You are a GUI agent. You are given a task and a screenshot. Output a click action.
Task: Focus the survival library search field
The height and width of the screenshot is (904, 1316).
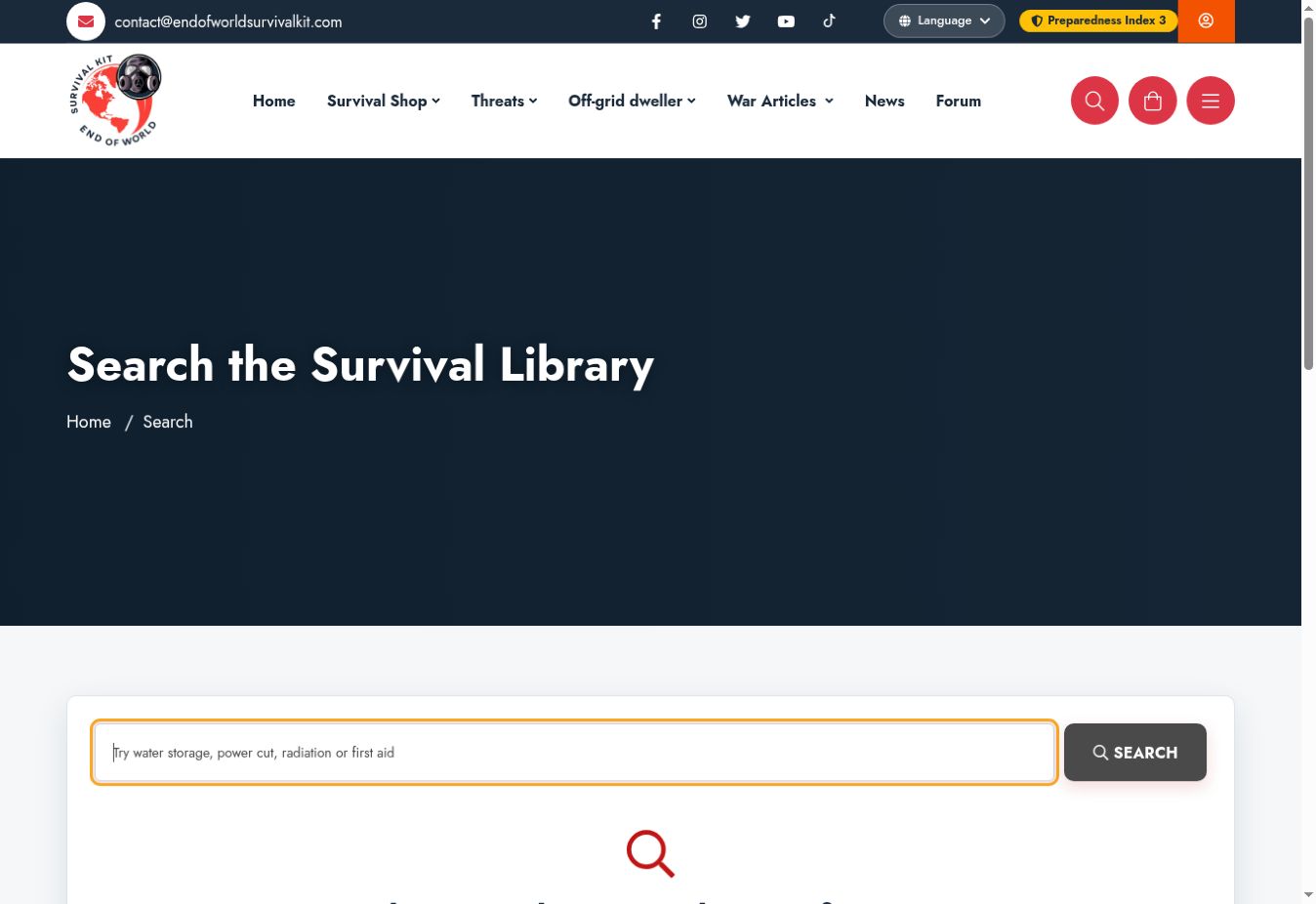pos(574,753)
